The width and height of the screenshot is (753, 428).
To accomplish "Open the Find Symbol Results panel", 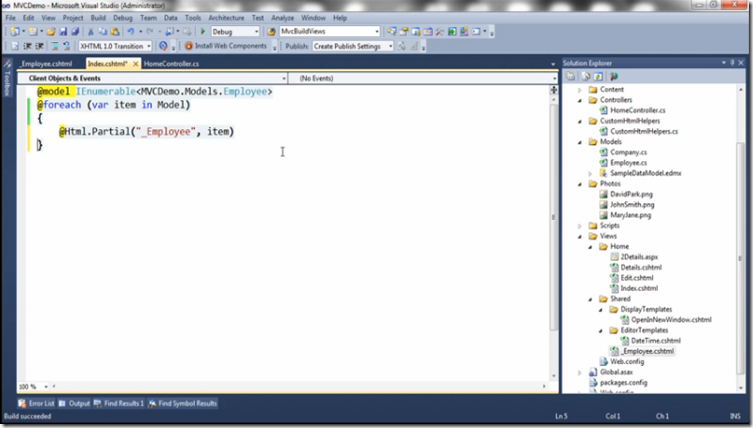I will (182, 404).
